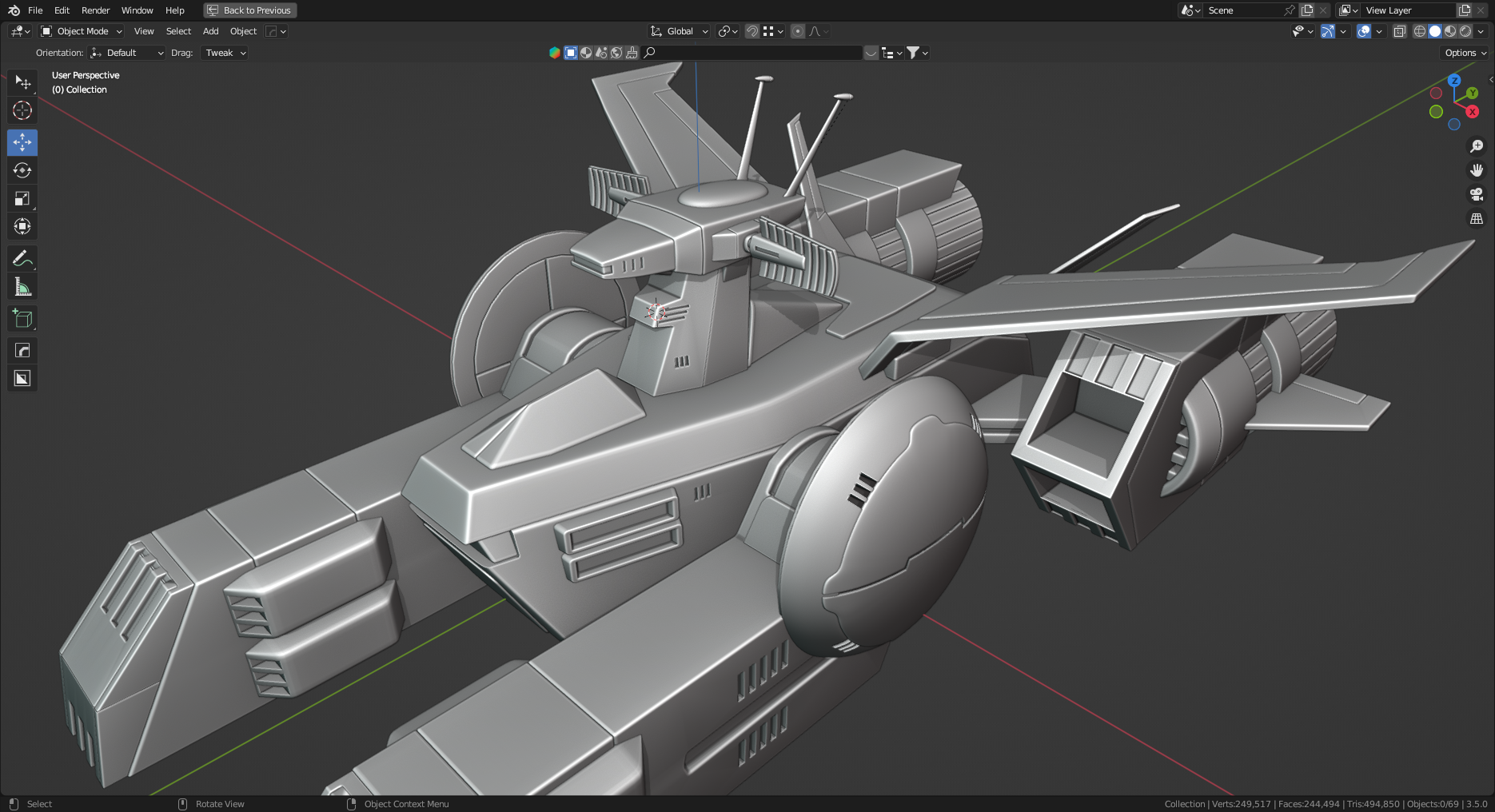Select the Measure ruler tool
This screenshot has width=1495, height=812.
pyautogui.click(x=22, y=286)
